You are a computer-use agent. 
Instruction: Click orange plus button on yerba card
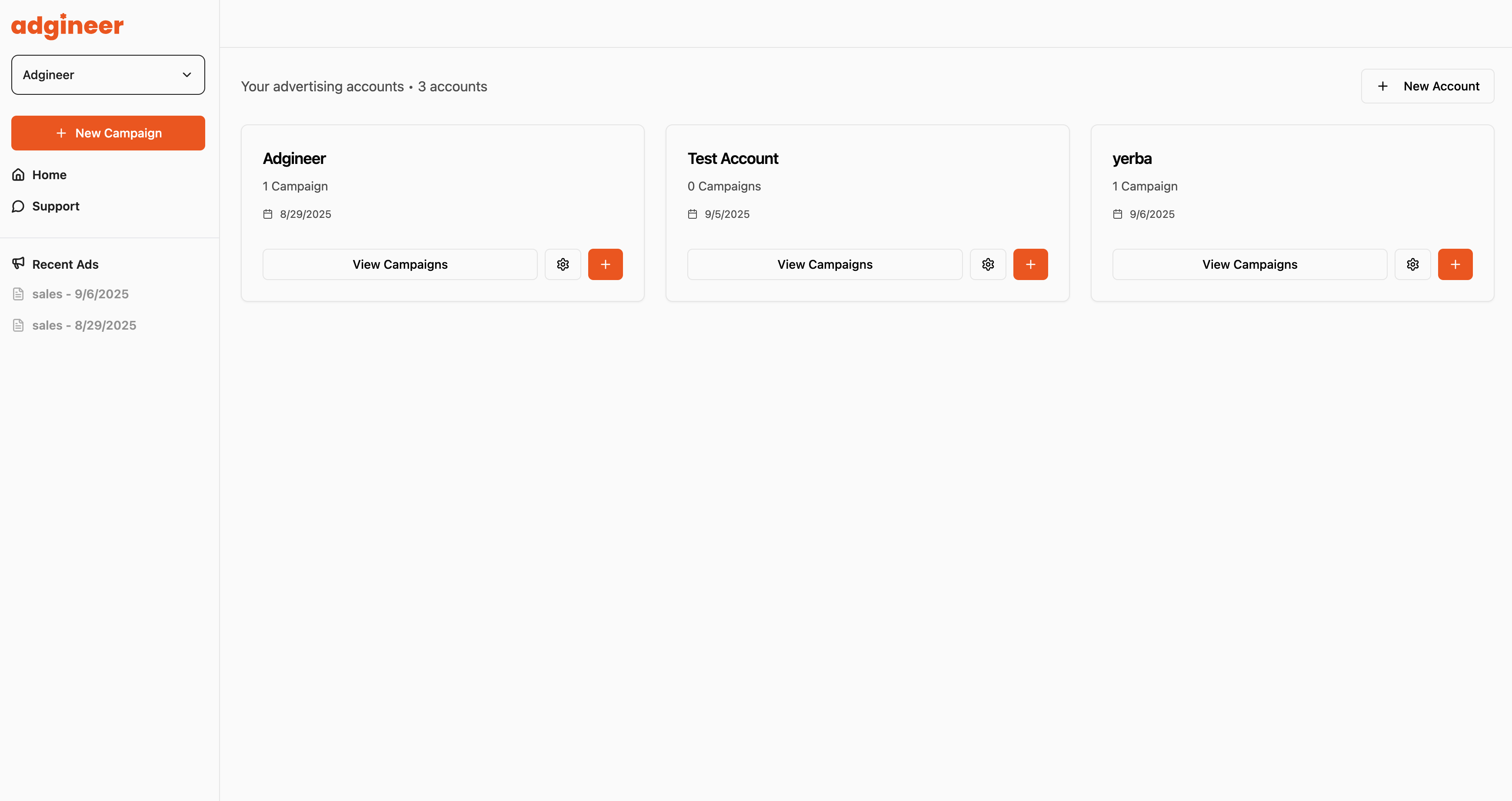1455,264
